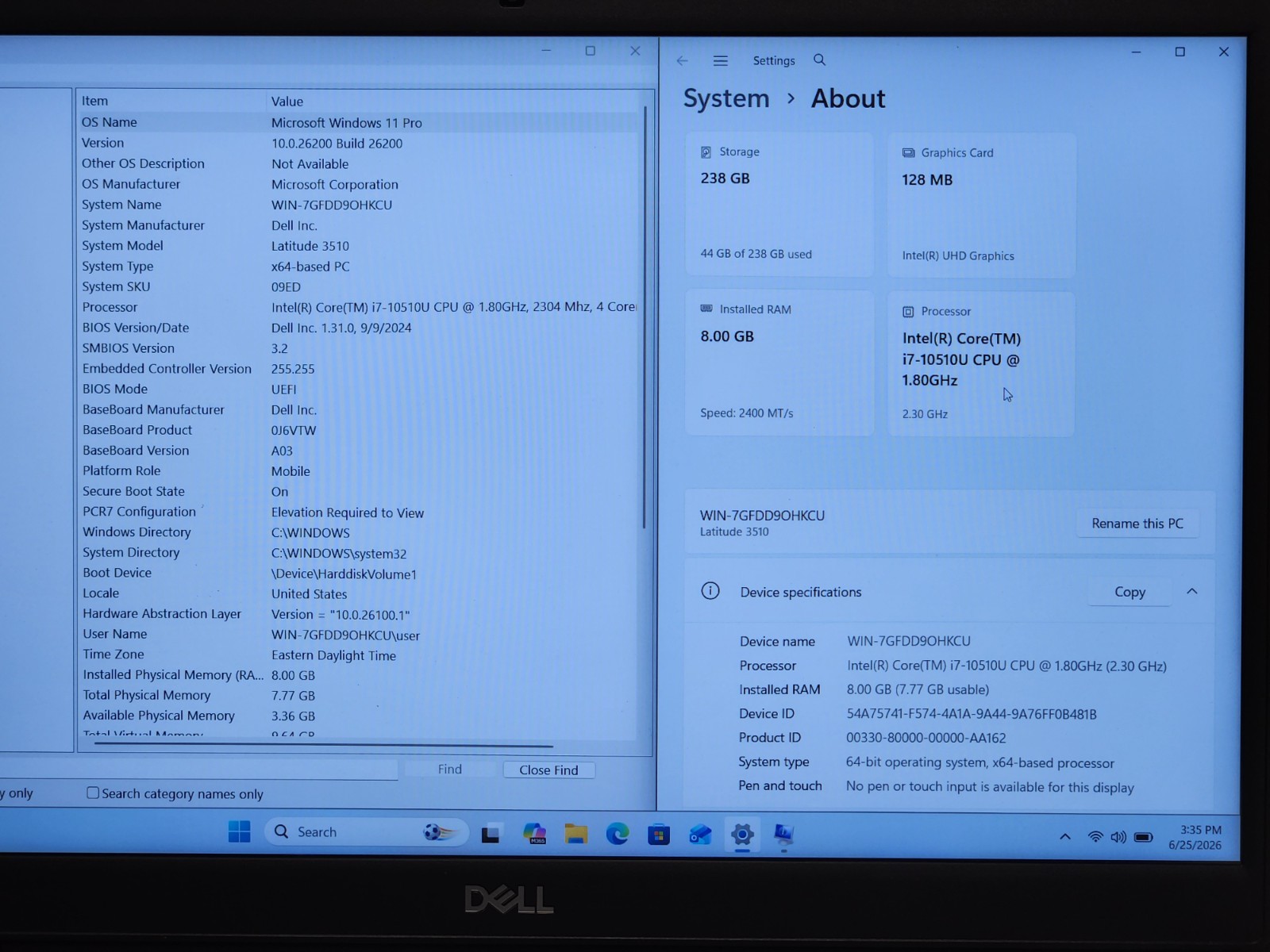The height and width of the screenshot is (952, 1270).
Task: Launch Microsoft 365 Copilot from taskbar
Action: [x=534, y=834]
